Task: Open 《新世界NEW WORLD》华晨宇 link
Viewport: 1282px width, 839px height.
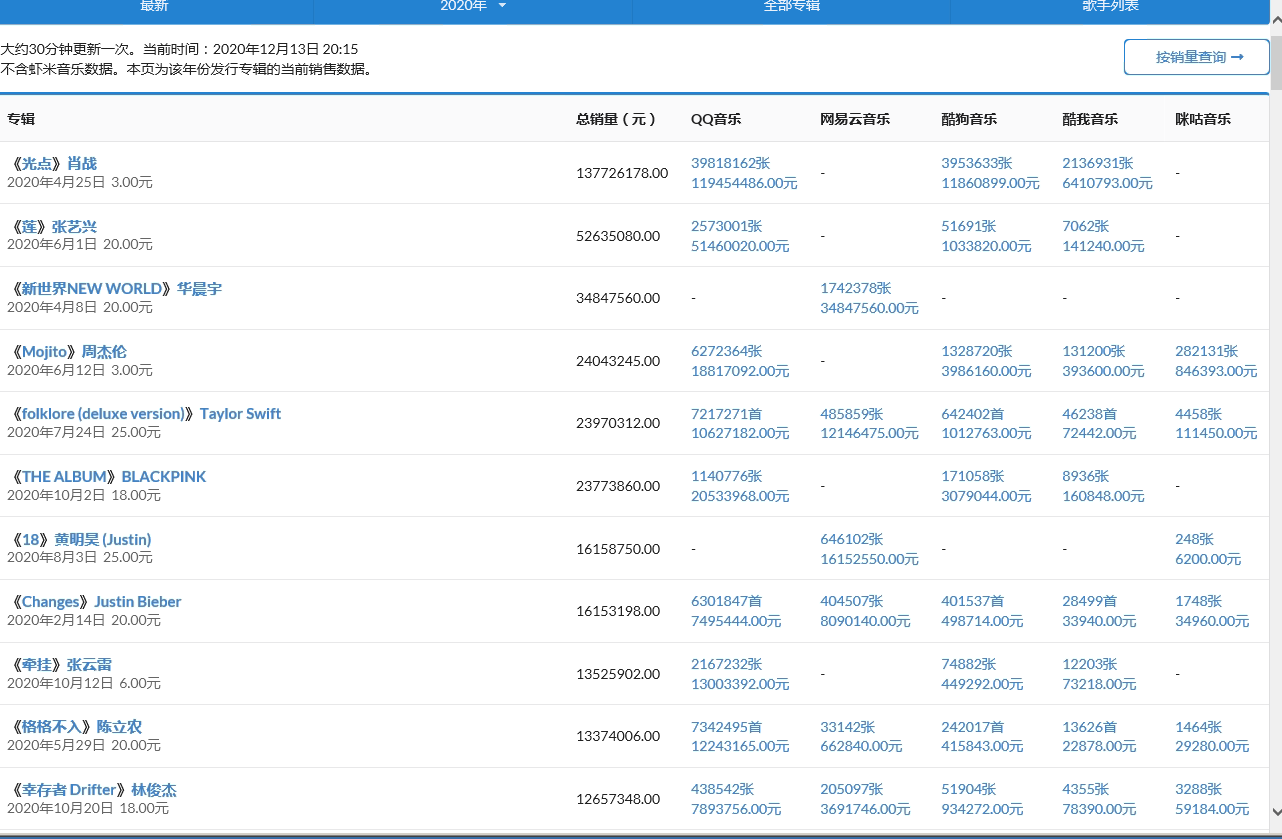Action: click(x=114, y=288)
